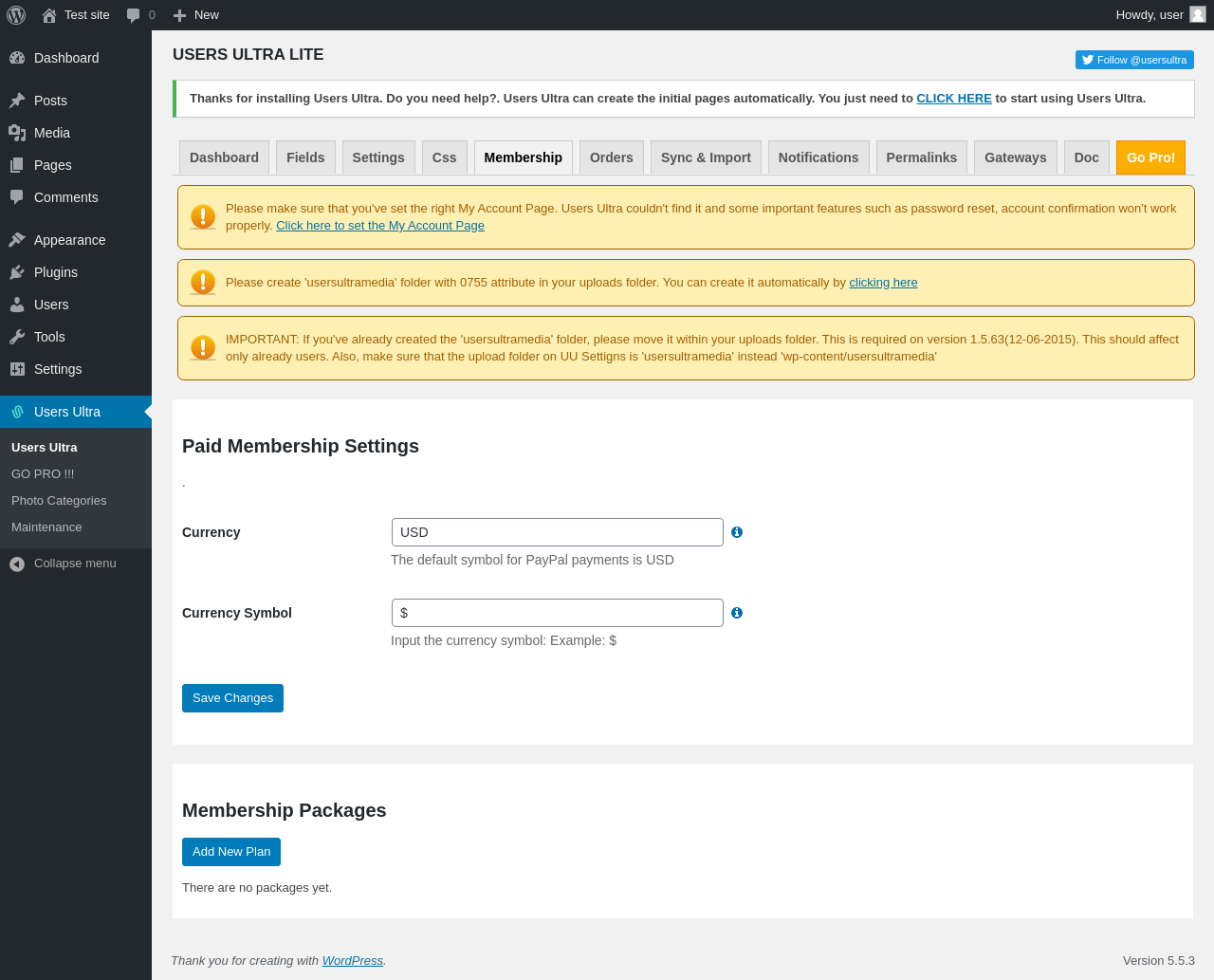Click the Appearance paintbrush icon

(17, 240)
